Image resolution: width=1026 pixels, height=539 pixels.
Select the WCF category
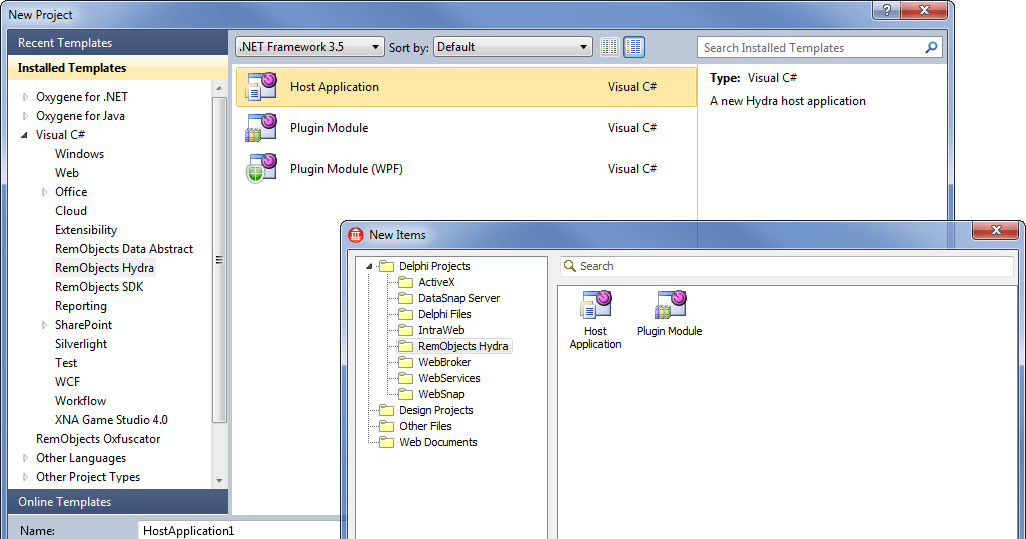point(67,381)
